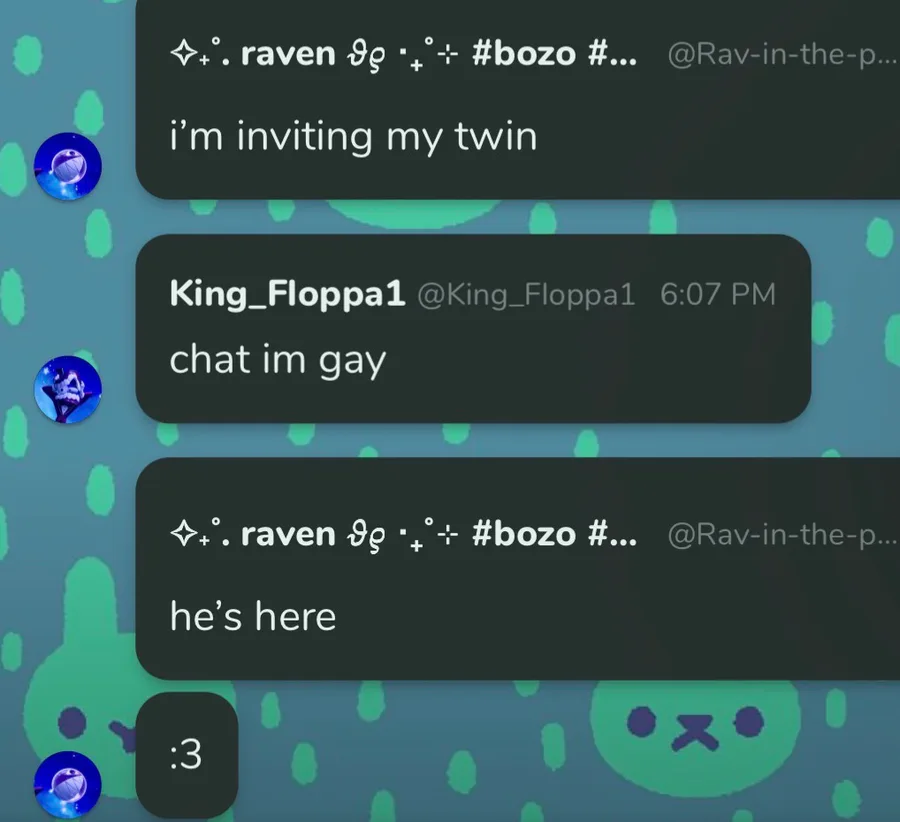Select the King_Floppa1 display name
Viewport: 900px width, 822px height.
click(x=288, y=294)
